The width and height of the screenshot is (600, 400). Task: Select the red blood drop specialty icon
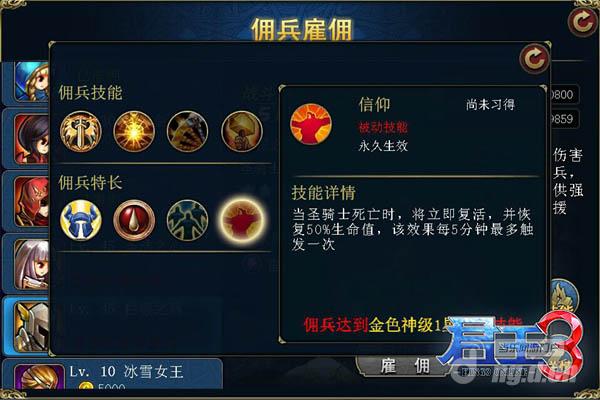tap(134, 220)
